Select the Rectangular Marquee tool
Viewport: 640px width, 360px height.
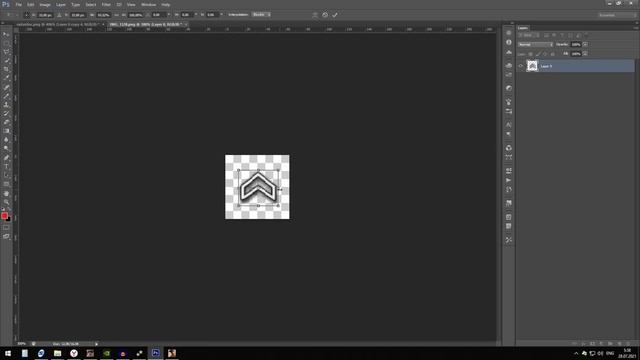pos(6,43)
